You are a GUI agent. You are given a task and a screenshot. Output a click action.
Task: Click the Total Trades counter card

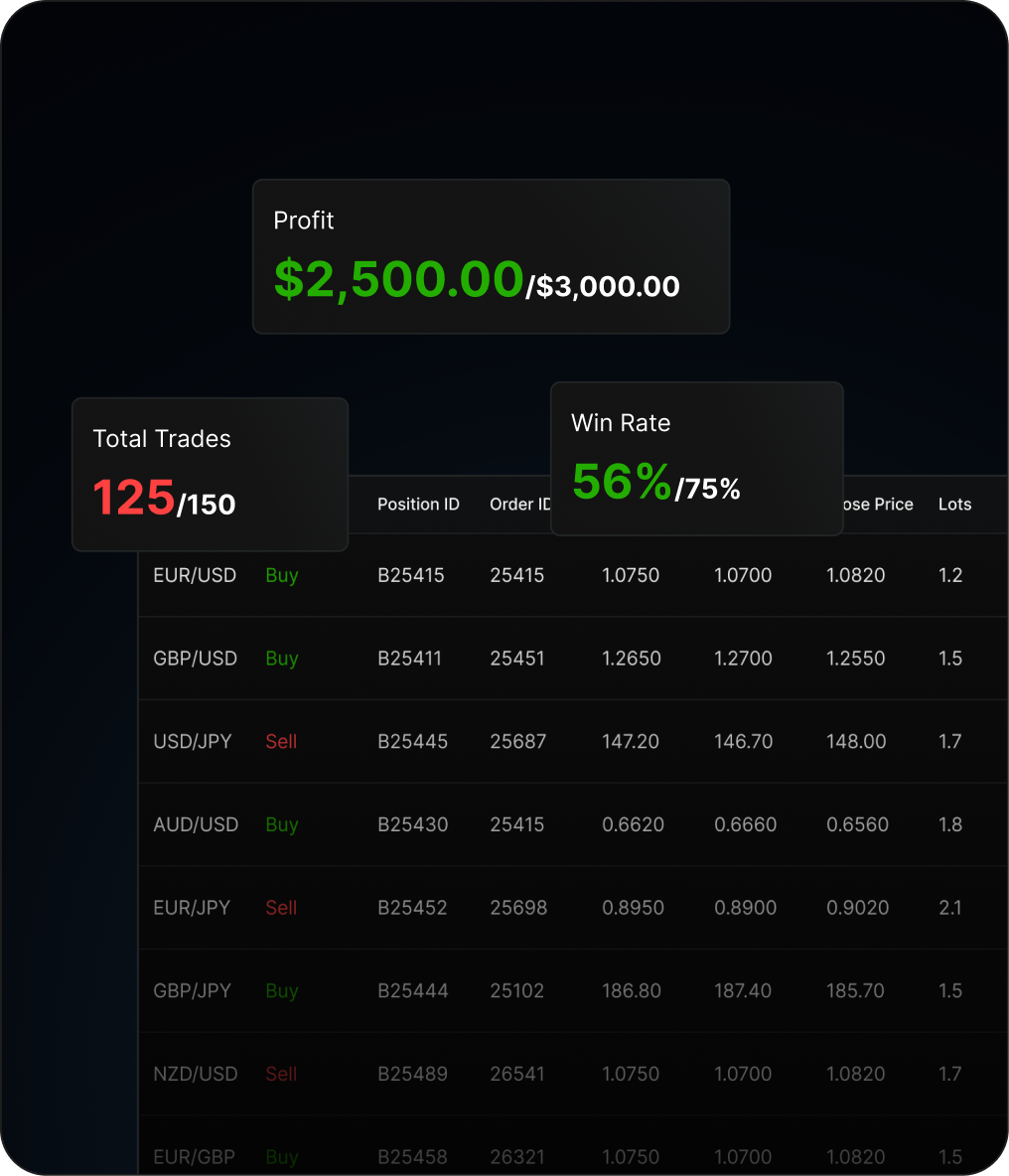209,474
